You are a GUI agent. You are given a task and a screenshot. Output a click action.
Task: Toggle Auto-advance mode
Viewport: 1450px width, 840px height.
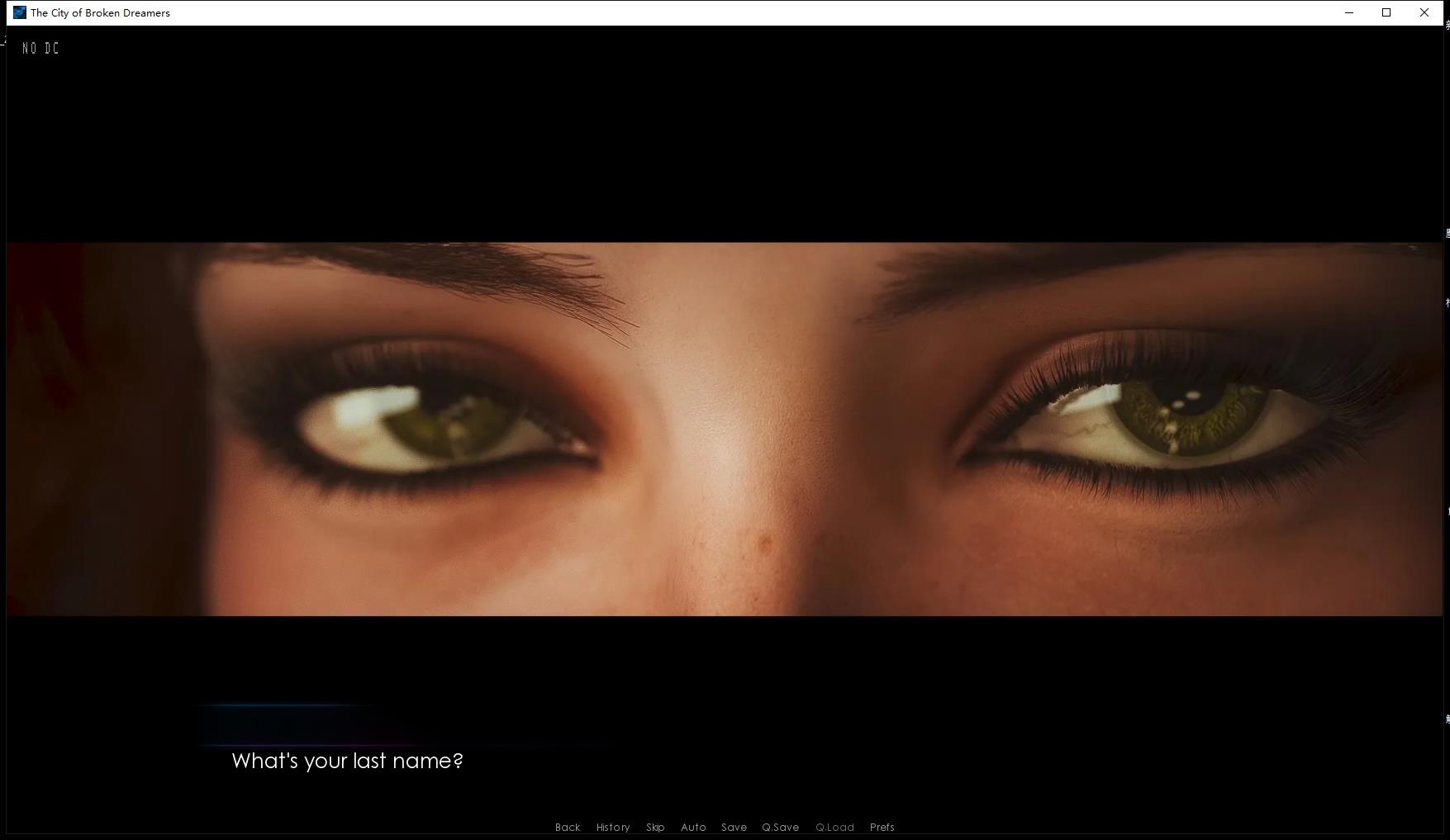(x=693, y=827)
